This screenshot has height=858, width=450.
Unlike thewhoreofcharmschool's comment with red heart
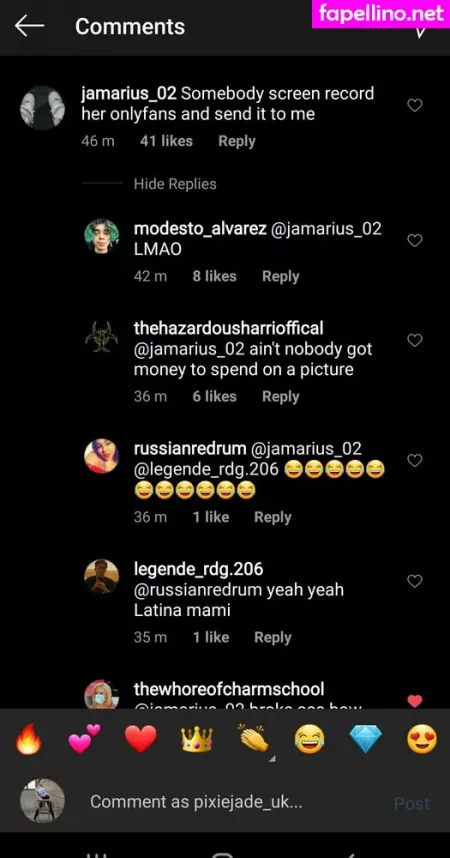point(415,701)
